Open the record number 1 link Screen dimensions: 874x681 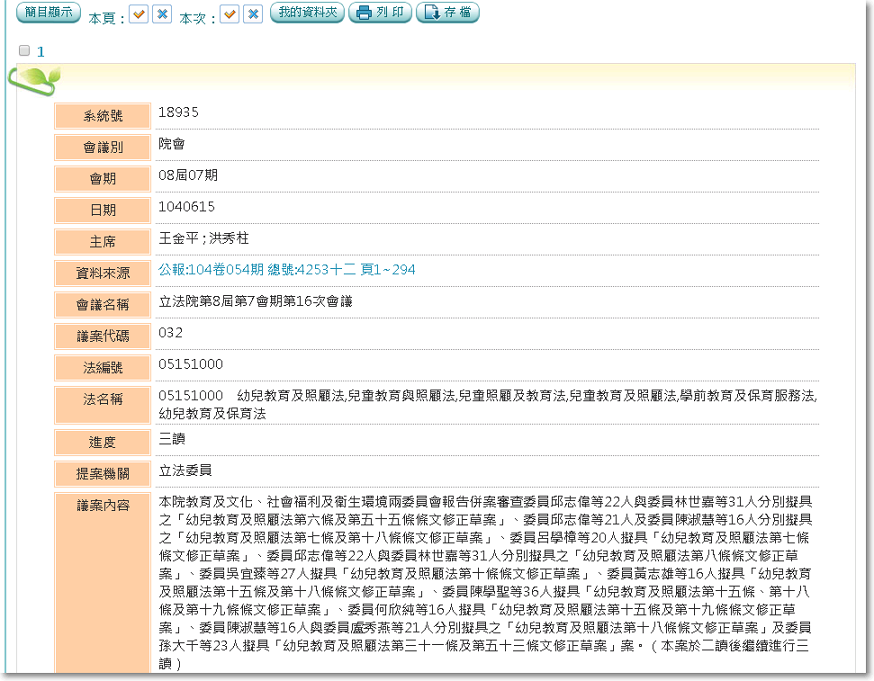point(41,51)
